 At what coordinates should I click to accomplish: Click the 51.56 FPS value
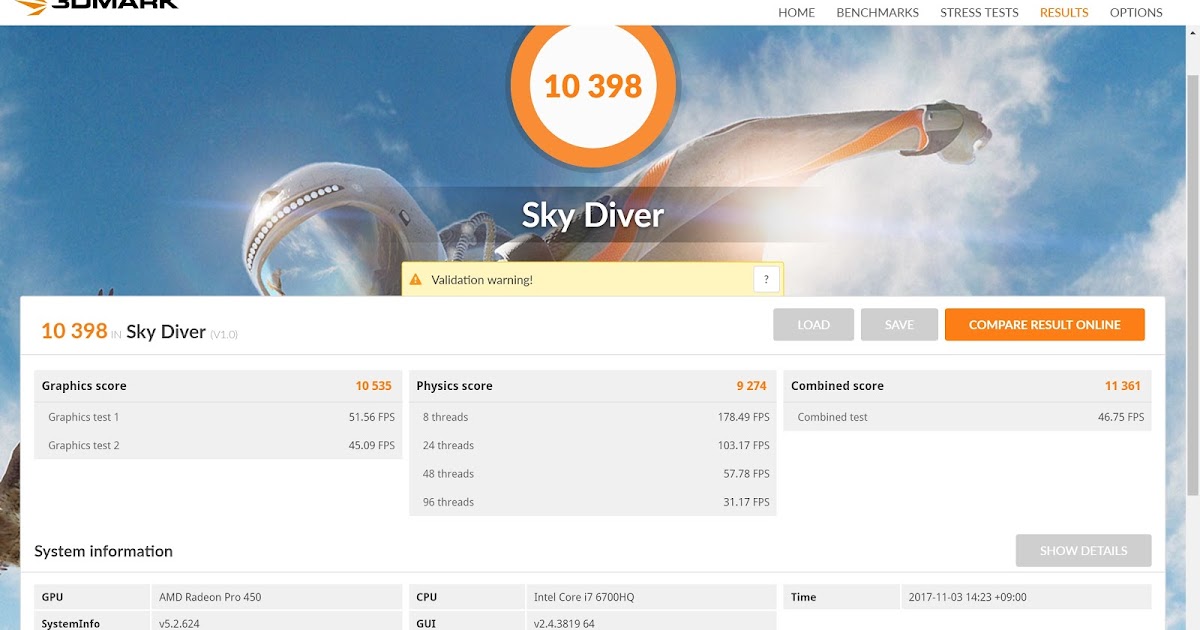coord(372,417)
